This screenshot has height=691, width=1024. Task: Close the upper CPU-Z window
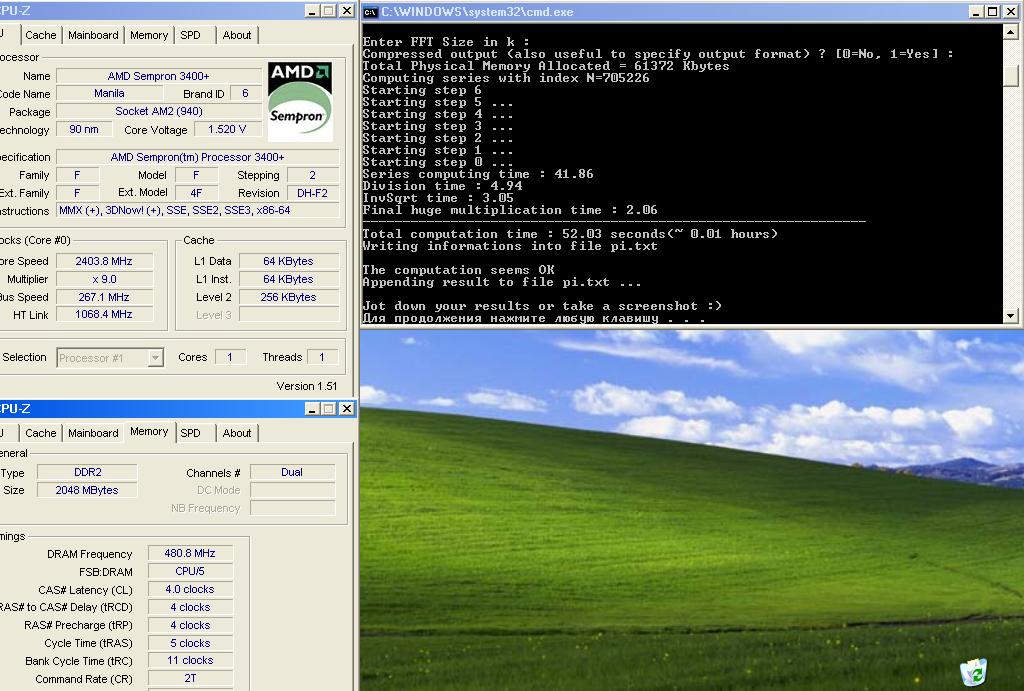(347, 10)
